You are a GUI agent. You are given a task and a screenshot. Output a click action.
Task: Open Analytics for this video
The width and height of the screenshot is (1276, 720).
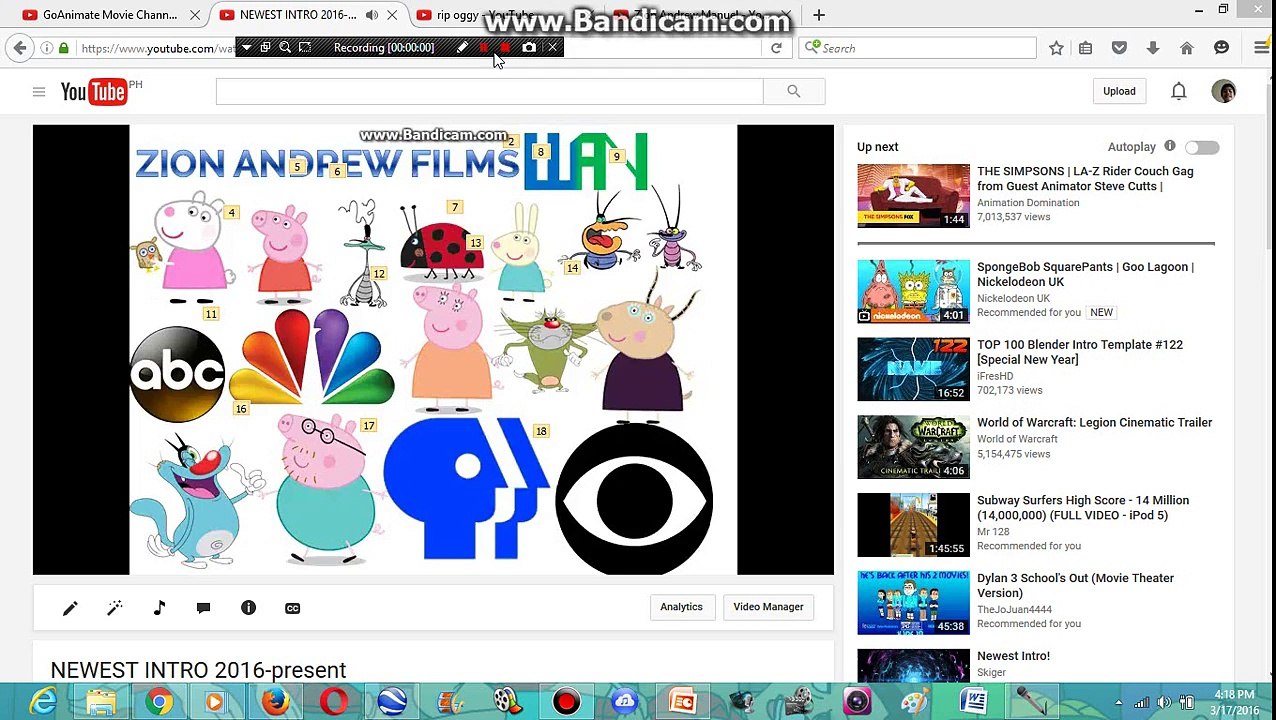click(x=681, y=607)
